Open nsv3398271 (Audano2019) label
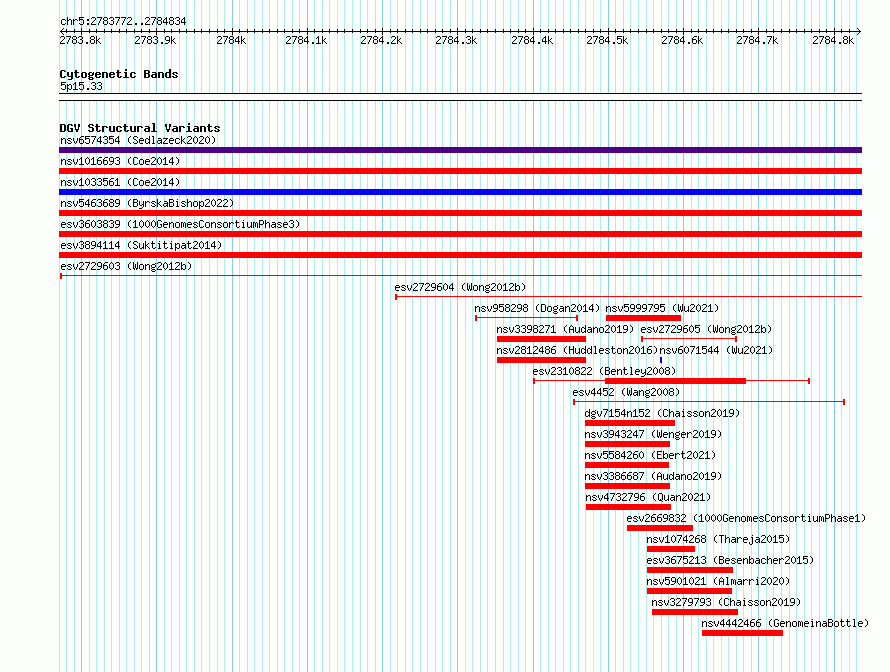 (565, 329)
